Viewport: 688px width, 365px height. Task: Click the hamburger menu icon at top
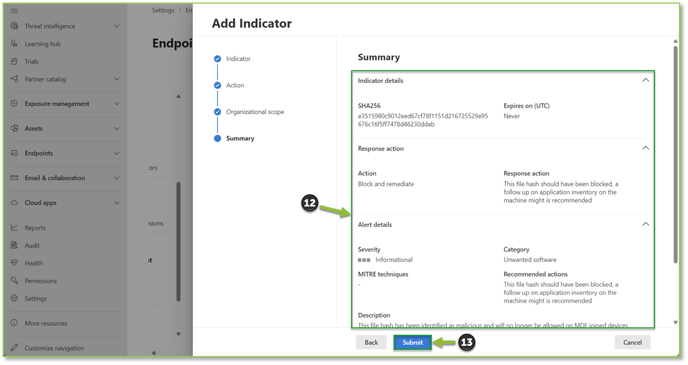pyautogui.click(x=14, y=10)
